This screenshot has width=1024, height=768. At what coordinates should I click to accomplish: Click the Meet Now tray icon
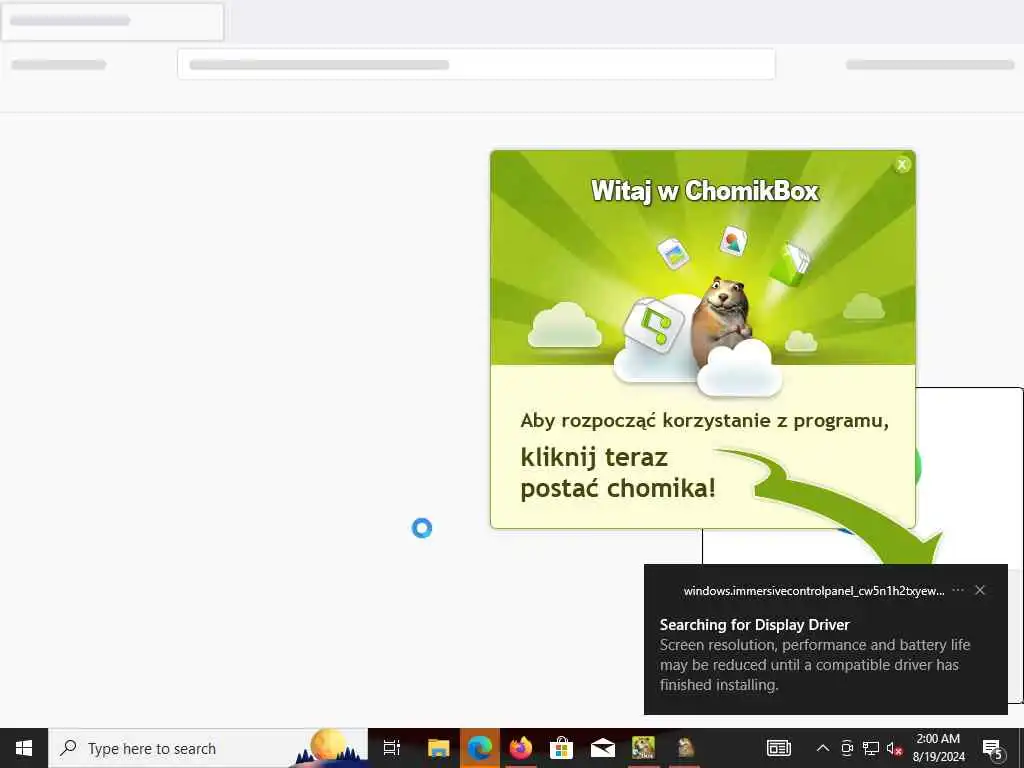847,748
